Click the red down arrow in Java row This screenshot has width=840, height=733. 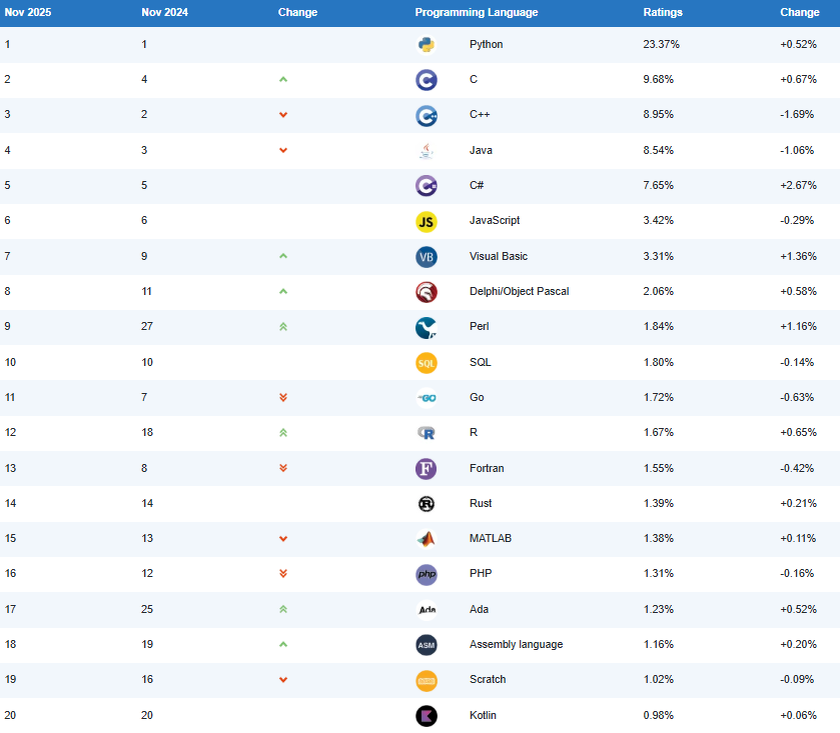click(x=283, y=151)
